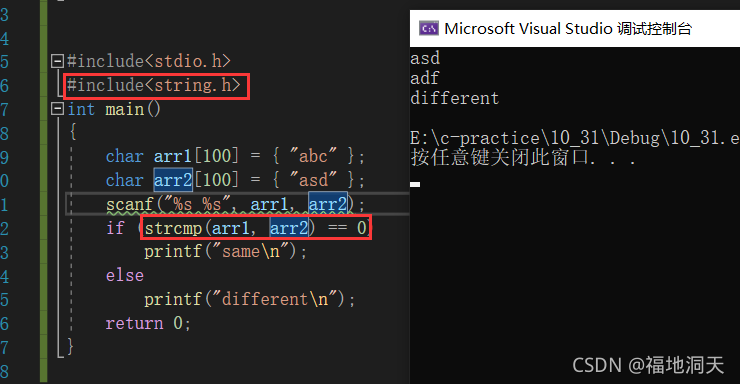Click the "abc" string literal
The width and height of the screenshot is (740, 384).
tap(313, 156)
